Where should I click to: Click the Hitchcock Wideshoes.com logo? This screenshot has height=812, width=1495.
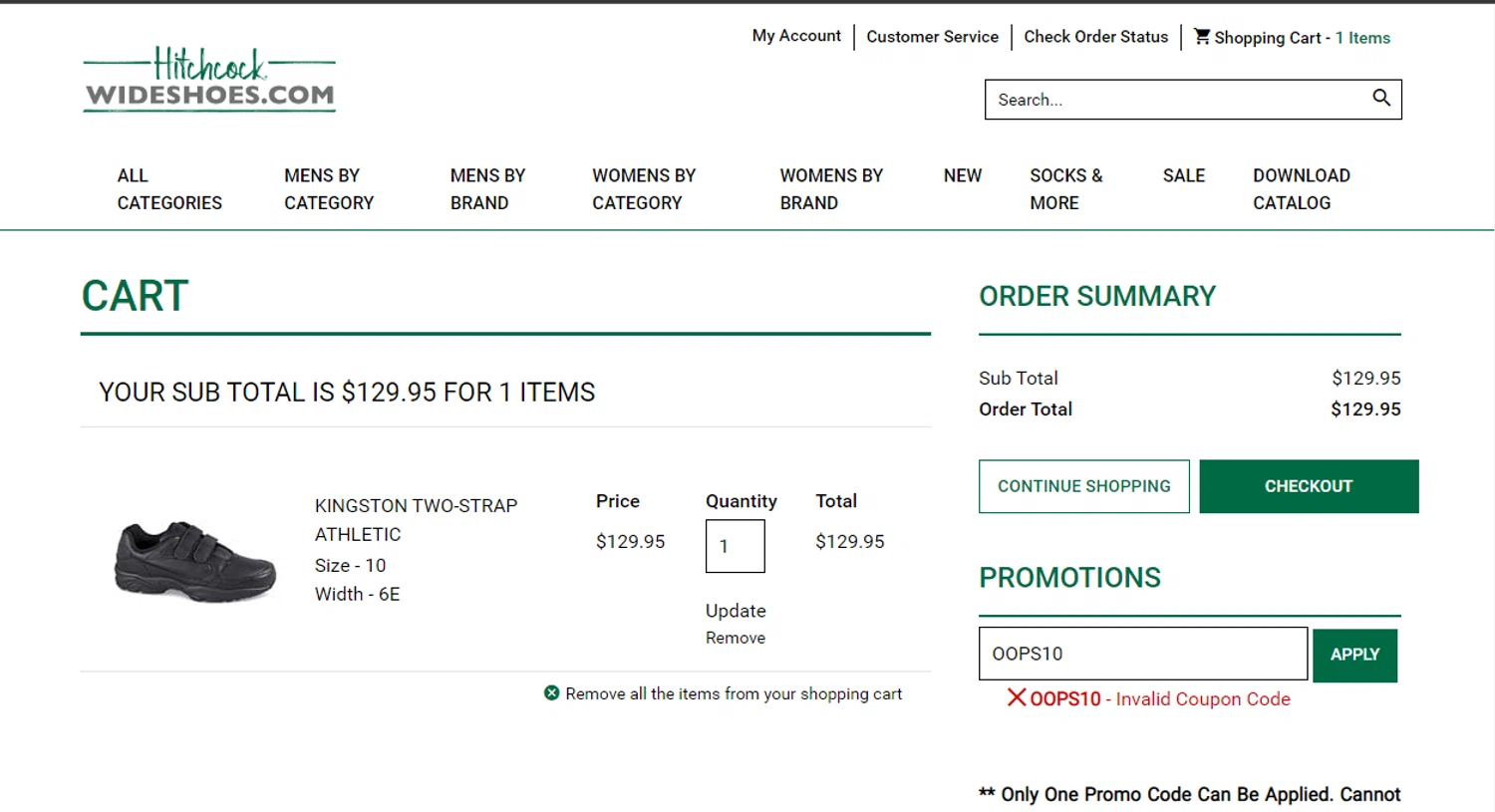[209, 79]
